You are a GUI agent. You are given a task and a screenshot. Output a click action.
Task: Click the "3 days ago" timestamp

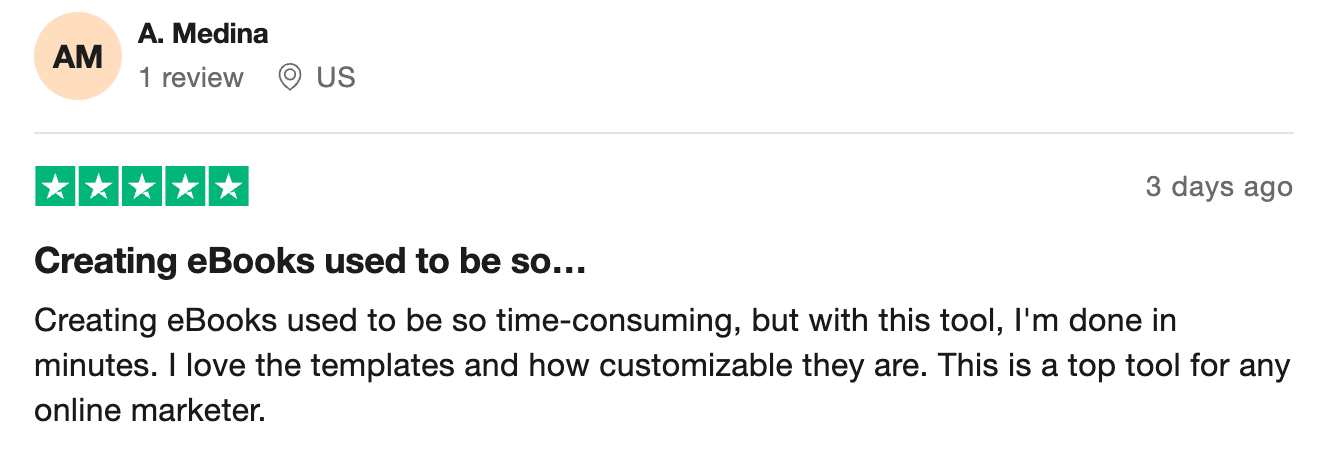click(1218, 187)
